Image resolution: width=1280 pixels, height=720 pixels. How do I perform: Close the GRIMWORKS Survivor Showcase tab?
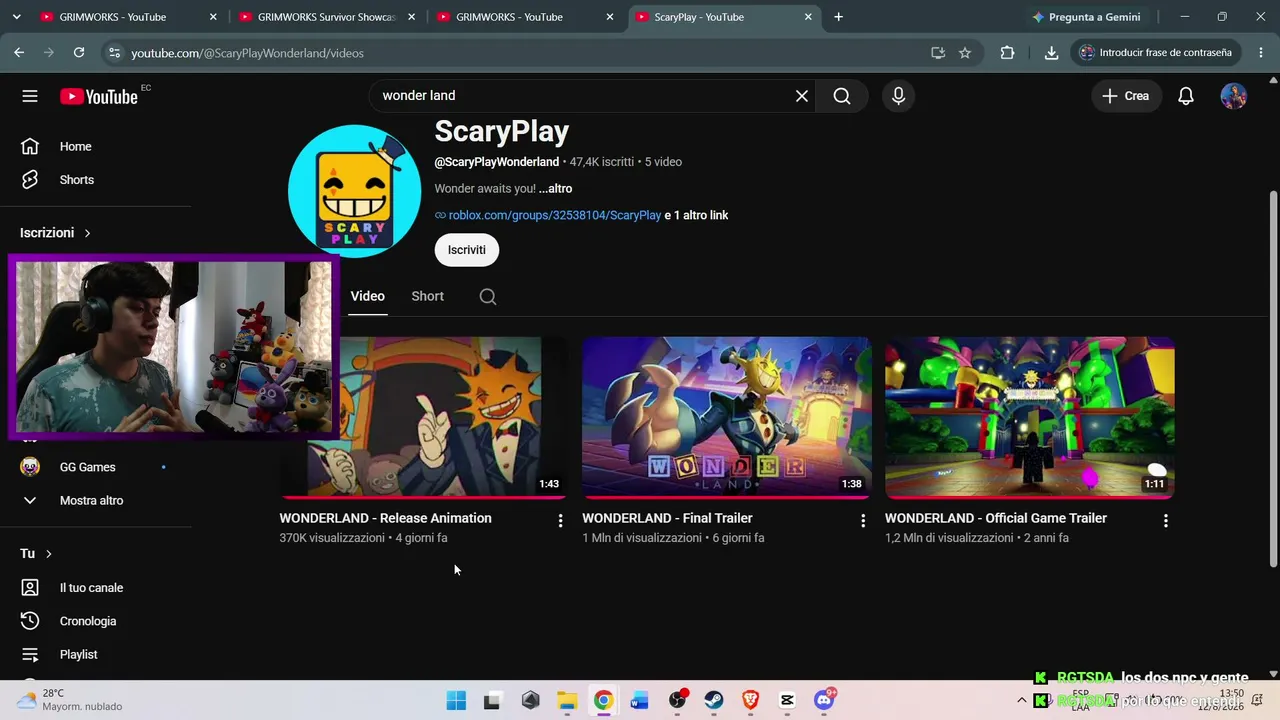411,17
